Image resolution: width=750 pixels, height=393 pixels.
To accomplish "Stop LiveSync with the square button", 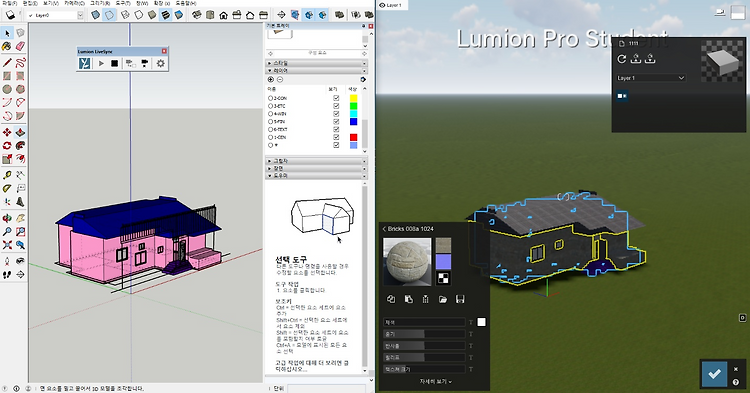I will (114, 63).
